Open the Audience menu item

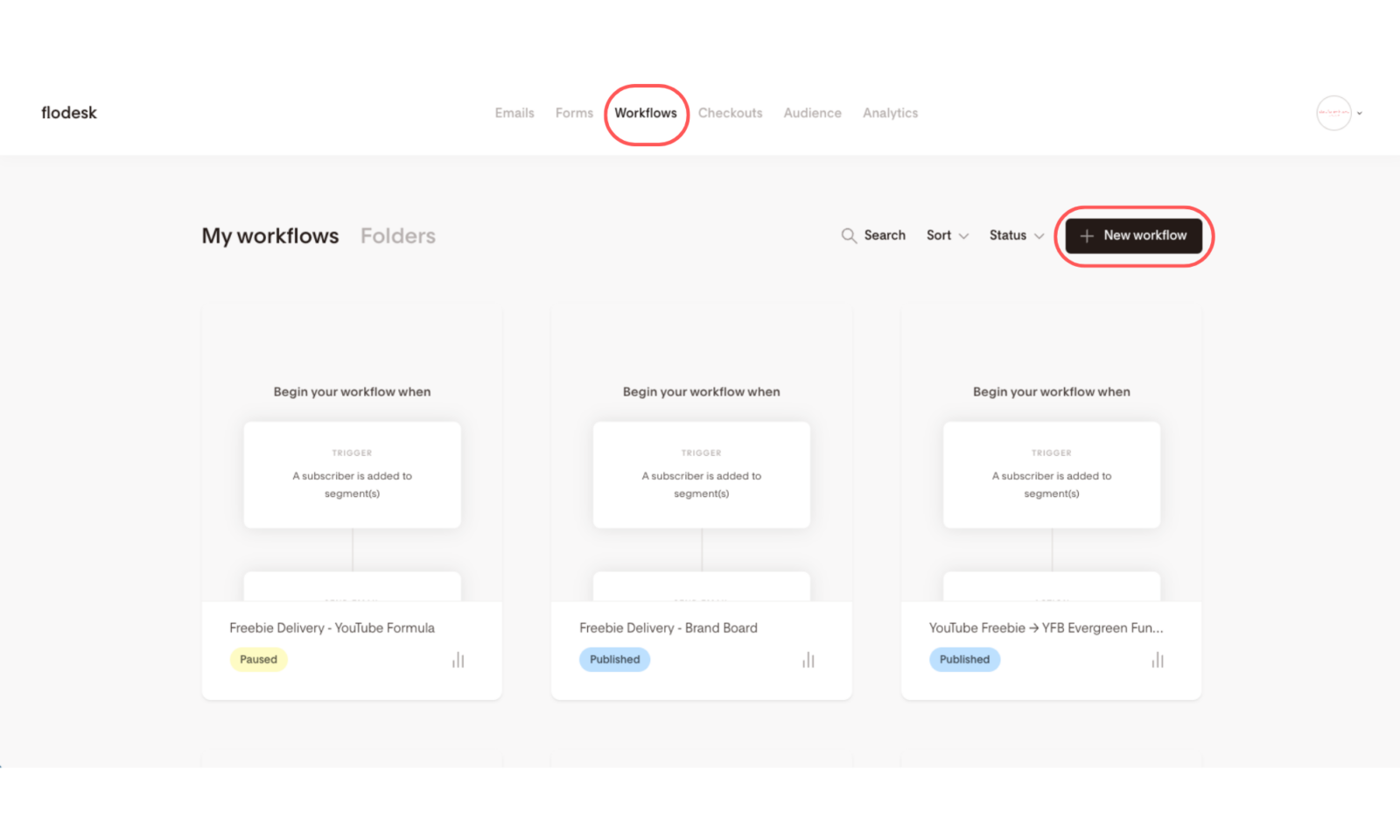tap(812, 113)
